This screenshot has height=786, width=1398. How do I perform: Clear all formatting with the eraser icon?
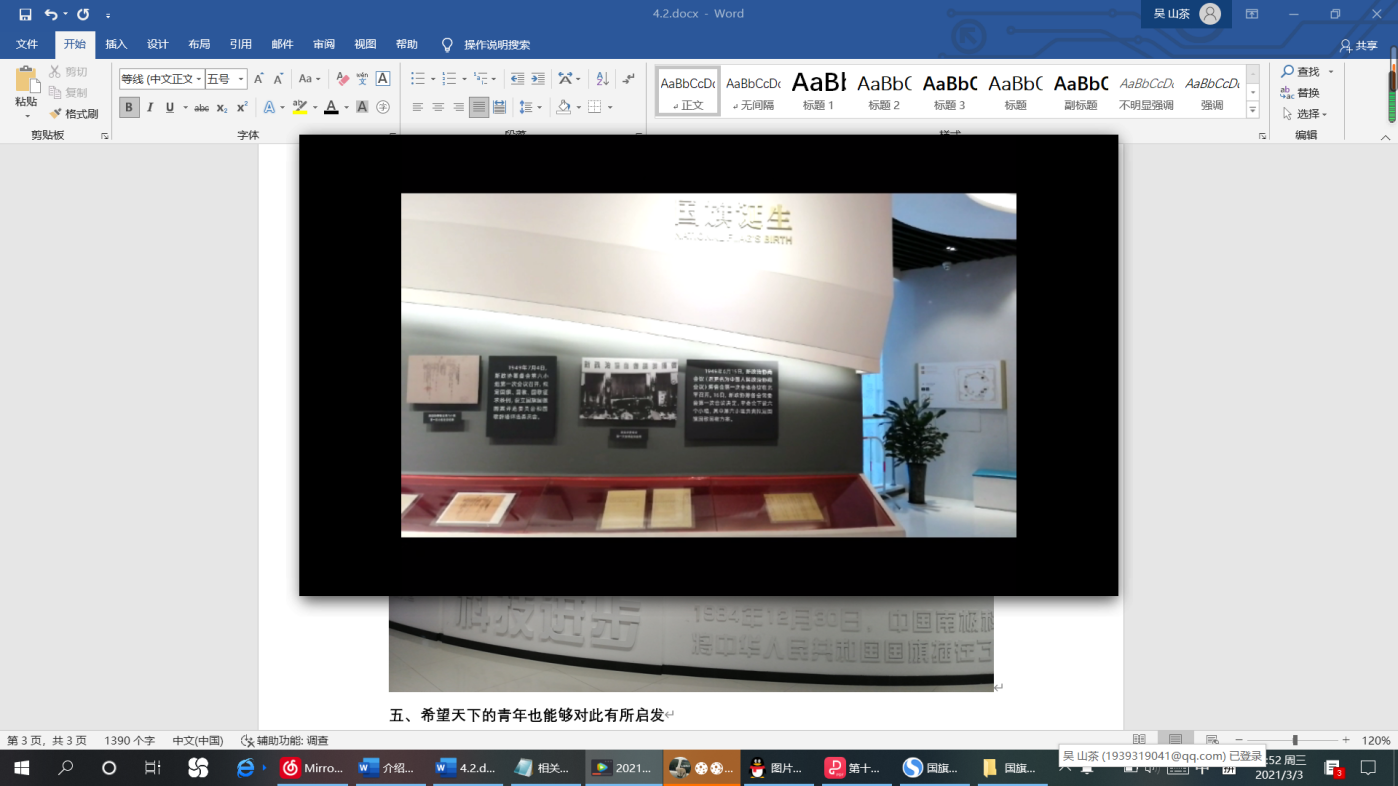point(342,79)
